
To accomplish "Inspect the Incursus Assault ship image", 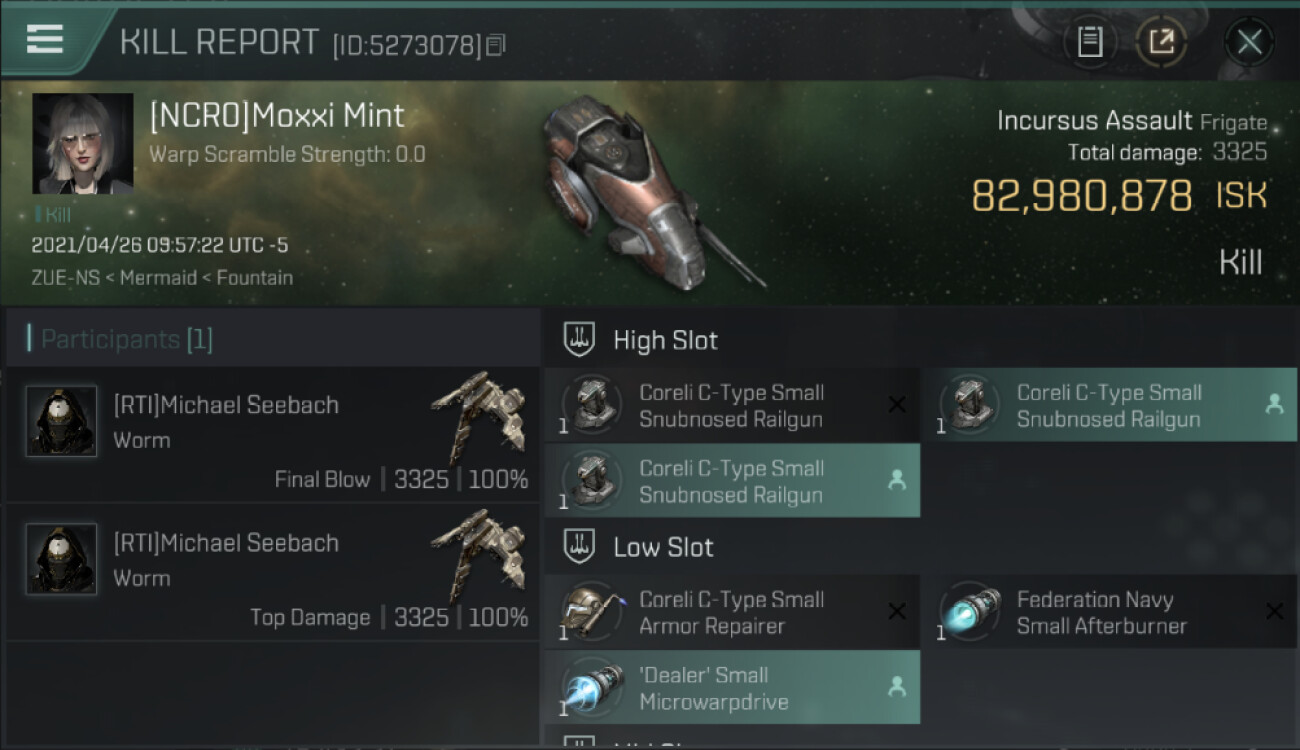I will pyautogui.click(x=640, y=190).
